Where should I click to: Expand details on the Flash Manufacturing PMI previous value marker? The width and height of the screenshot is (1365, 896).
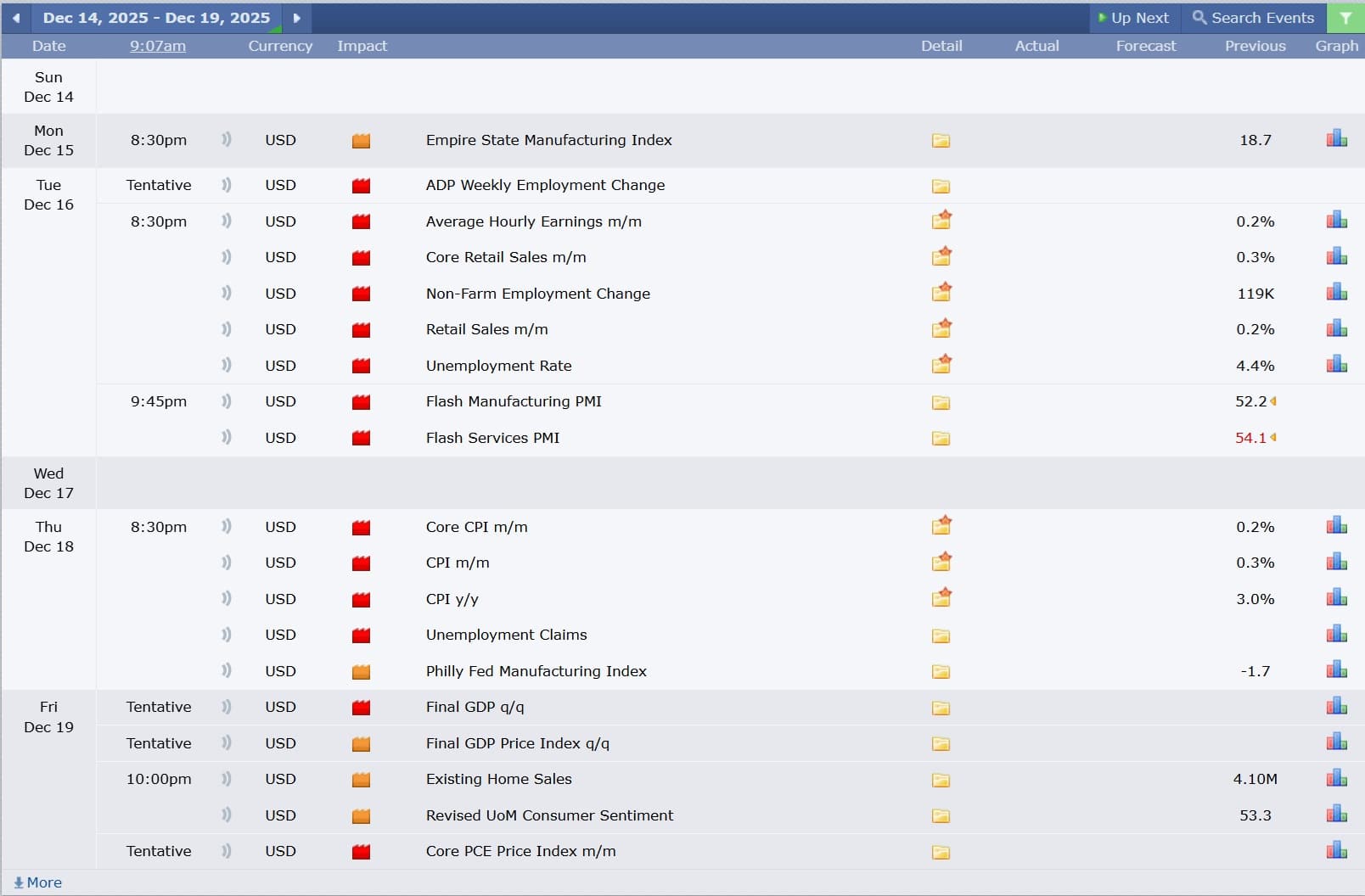(x=1273, y=401)
